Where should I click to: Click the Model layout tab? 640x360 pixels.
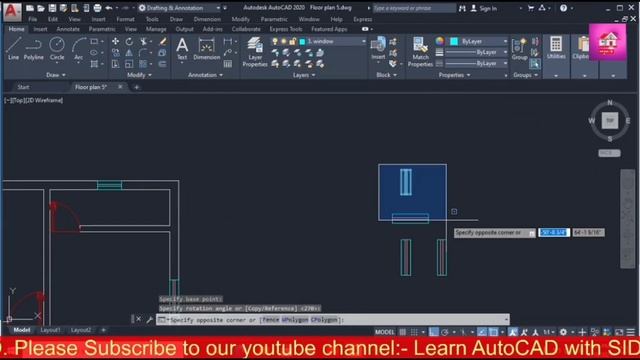point(22,330)
